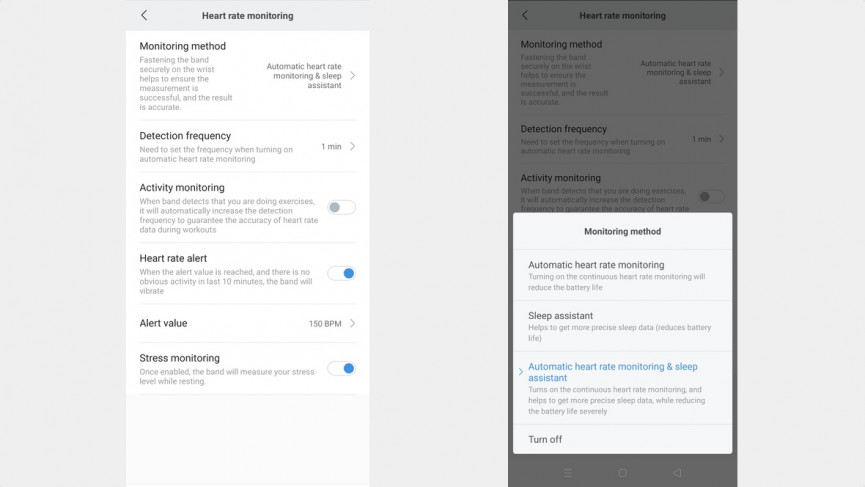The width and height of the screenshot is (865, 487).
Task: Tap the Detection frequency setting label
Action: tap(186, 136)
